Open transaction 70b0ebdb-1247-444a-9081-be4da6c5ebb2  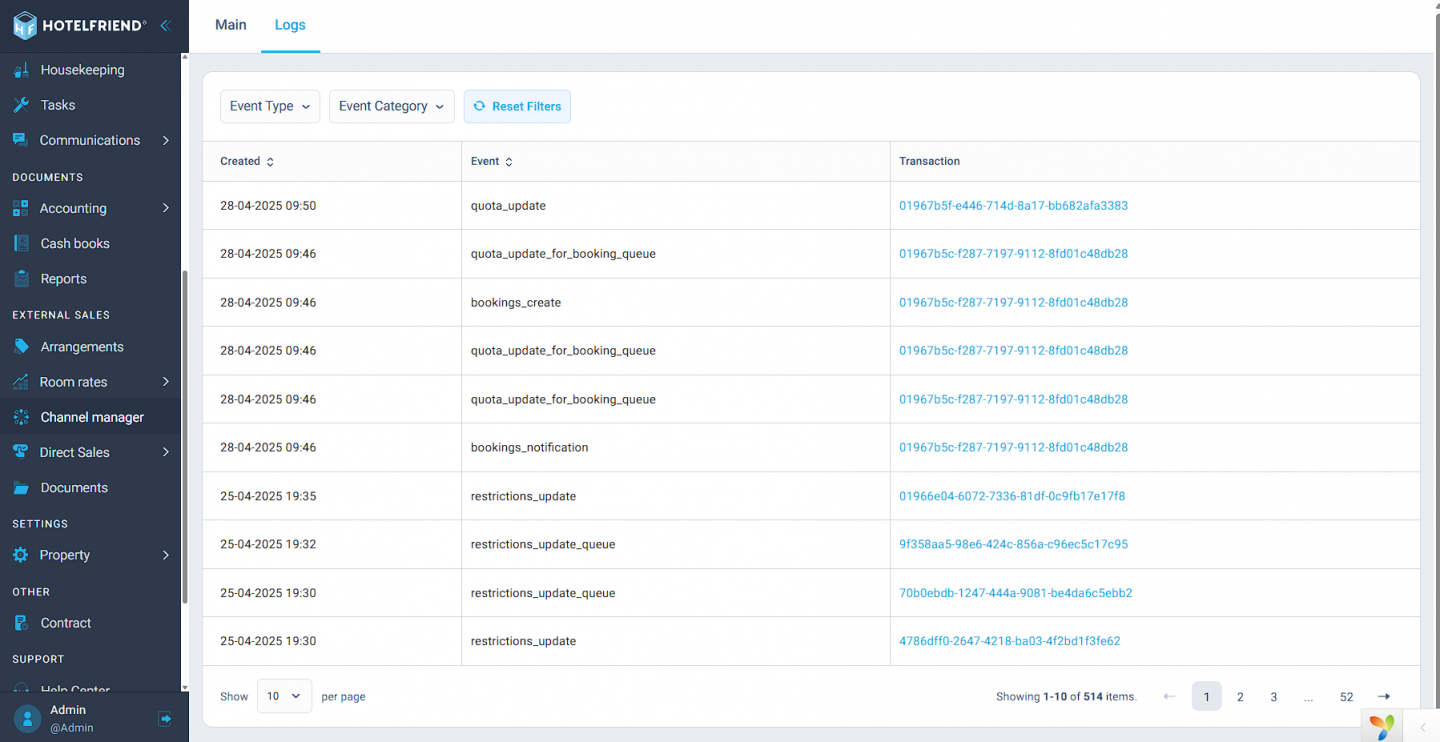pos(1015,593)
